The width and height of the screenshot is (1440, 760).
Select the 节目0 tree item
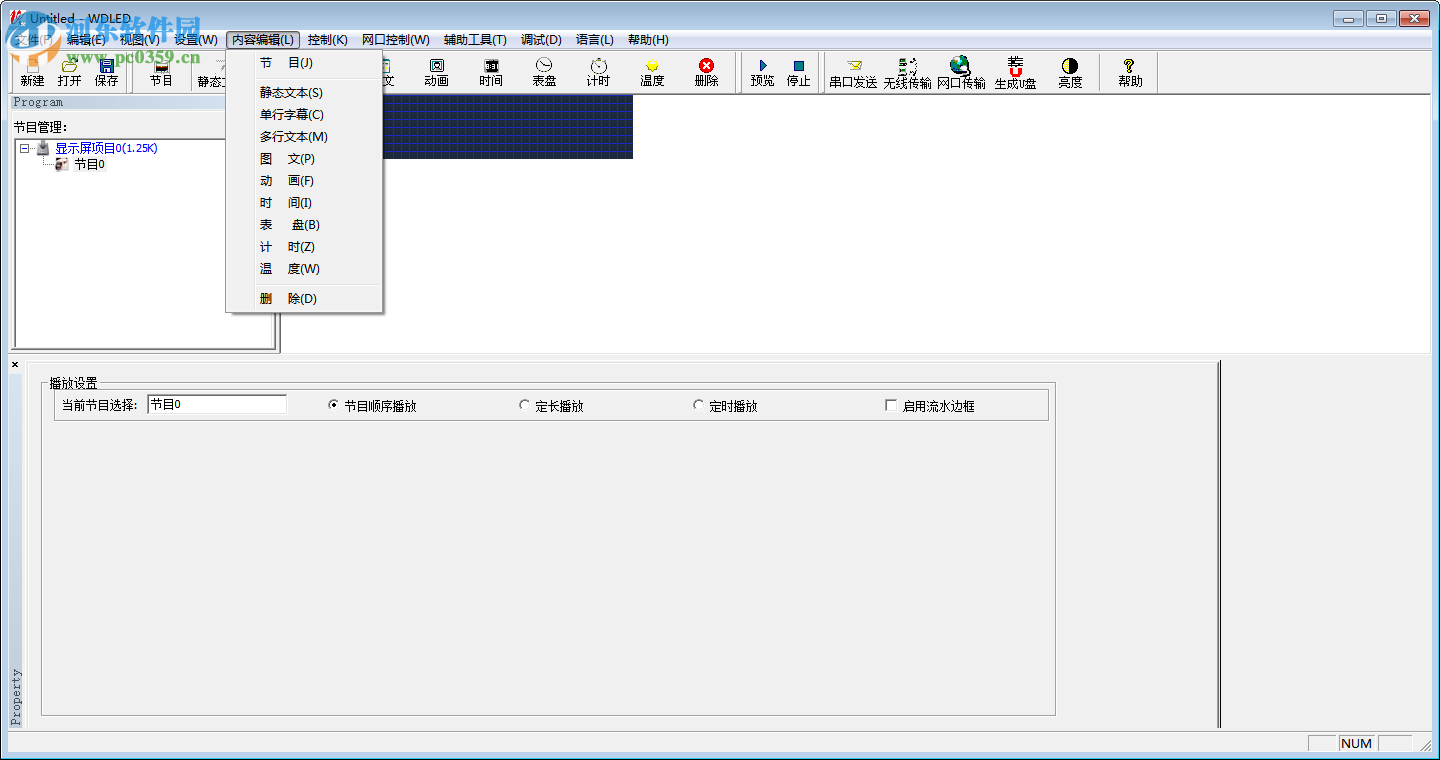click(x=89, y=164)
